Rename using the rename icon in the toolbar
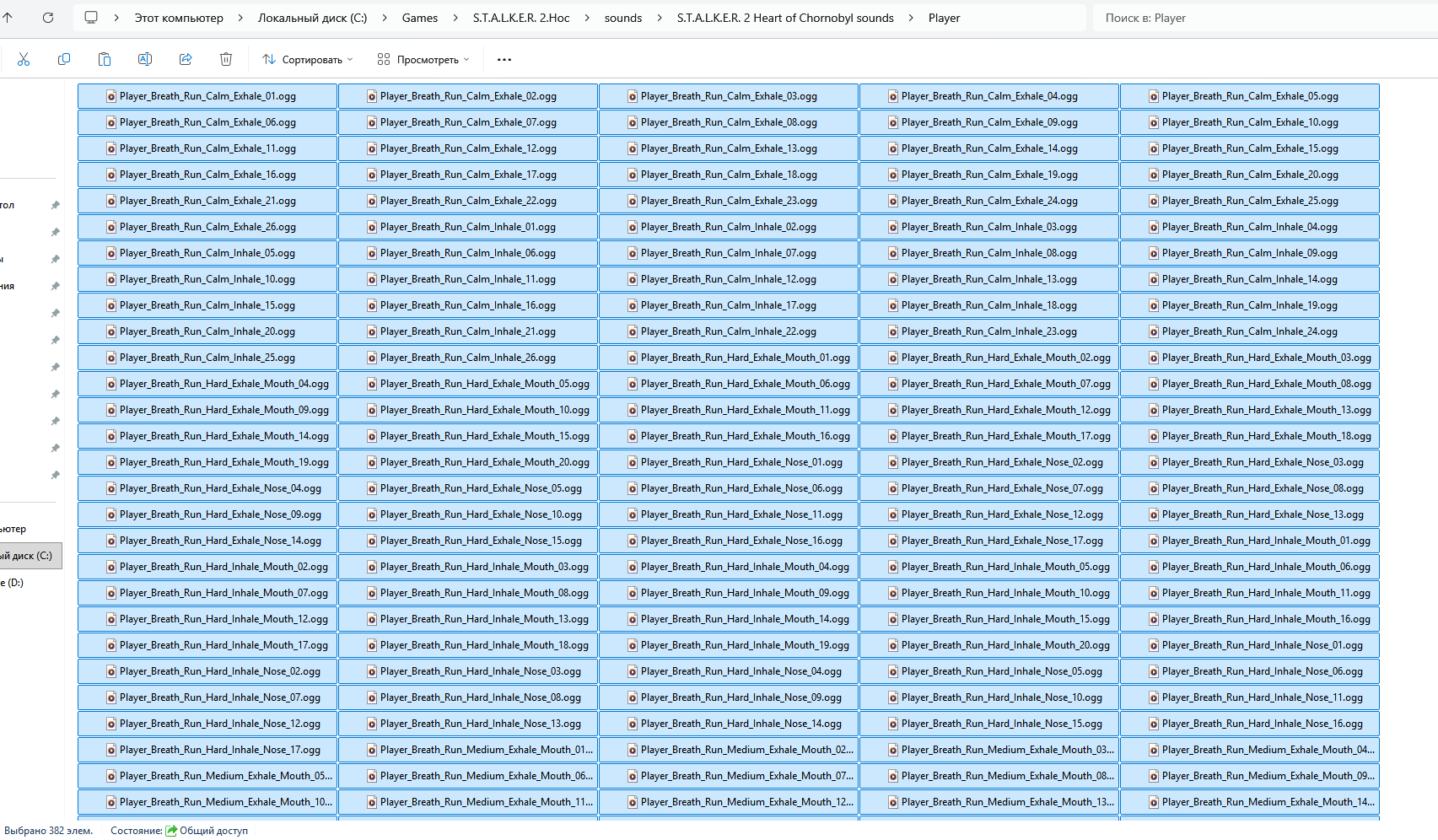The width and height of the screenshot is (1438, 840). [145, 59]
